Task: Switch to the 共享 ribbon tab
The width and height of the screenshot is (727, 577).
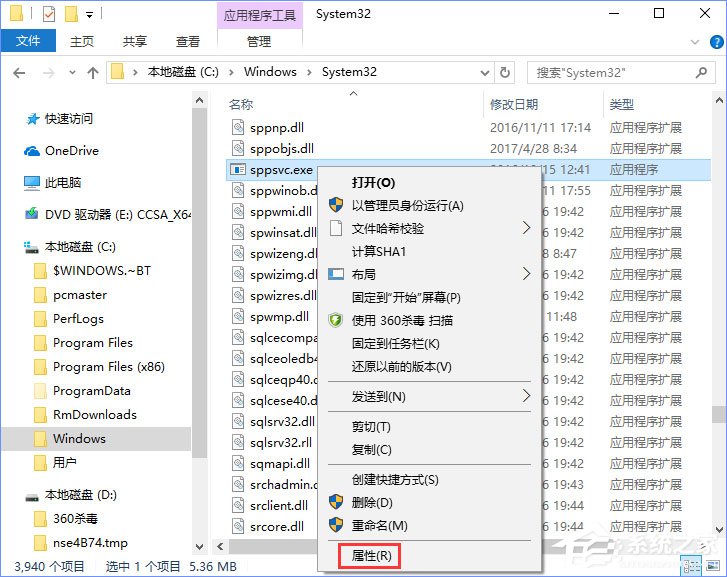Action: [x=134, y=41]
